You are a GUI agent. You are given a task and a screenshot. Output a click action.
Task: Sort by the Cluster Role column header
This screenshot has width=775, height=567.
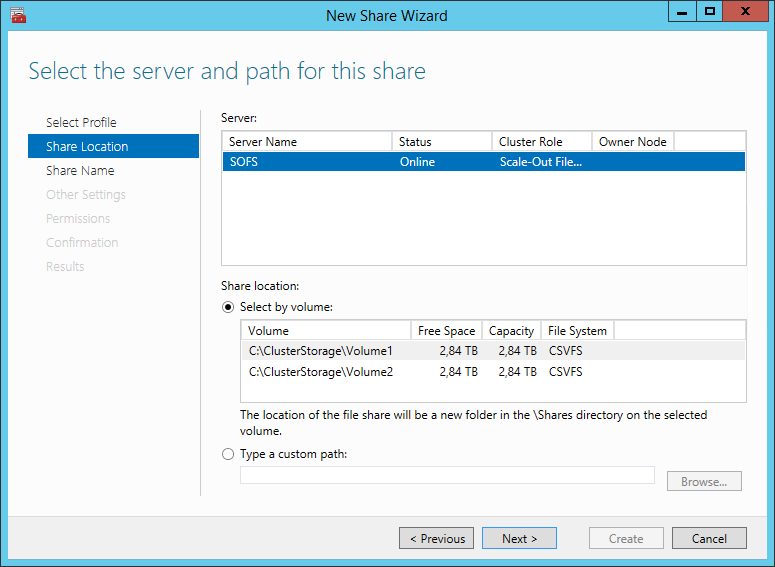pyautogui.click(x=542, y=142)
